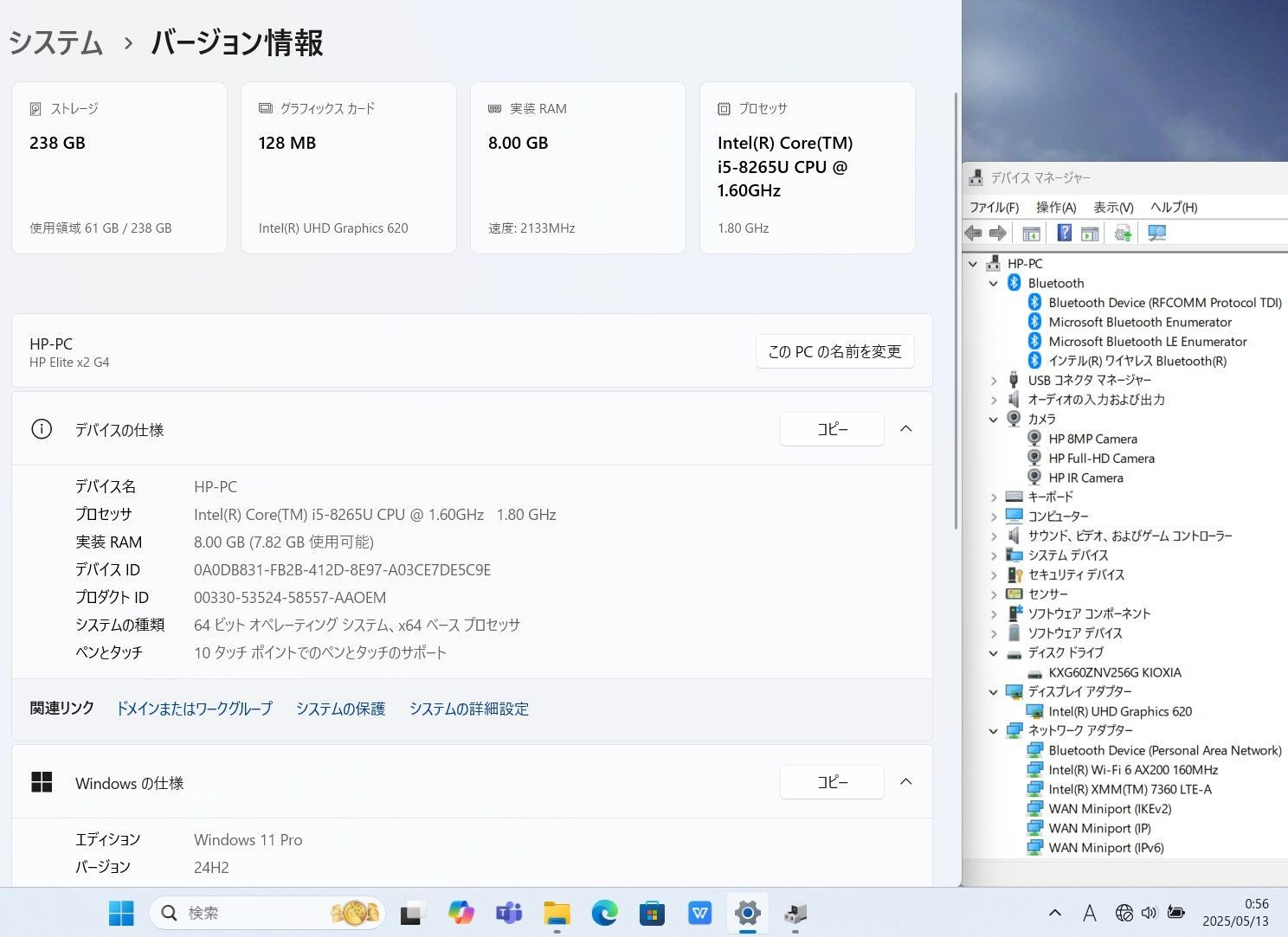Copy the デバイスの仕様 details
This screenshot has width=1288, height=937.
pos(832,429)
